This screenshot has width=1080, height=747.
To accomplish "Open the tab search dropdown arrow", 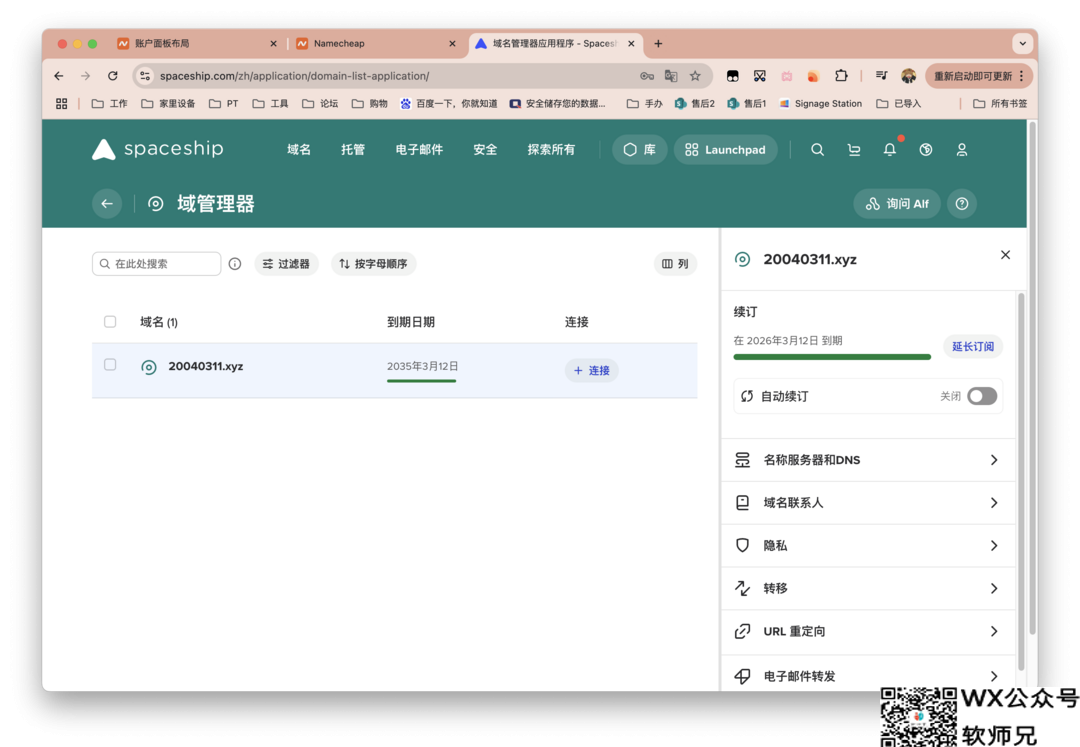I will tap(1022, 43).
